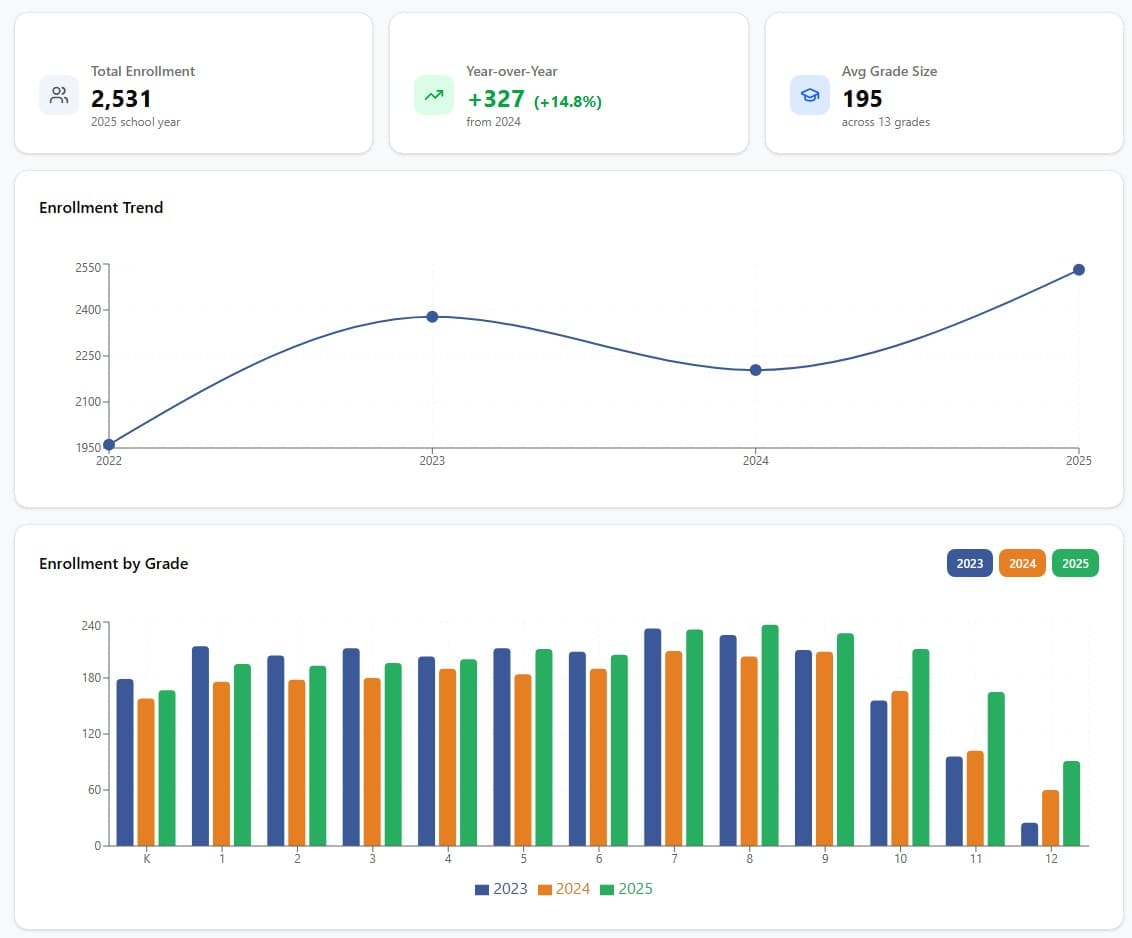The image size is (1132, 938).
Task: Click the 2550 y-axis label on trend chart
Action: [x=88, y=267]
